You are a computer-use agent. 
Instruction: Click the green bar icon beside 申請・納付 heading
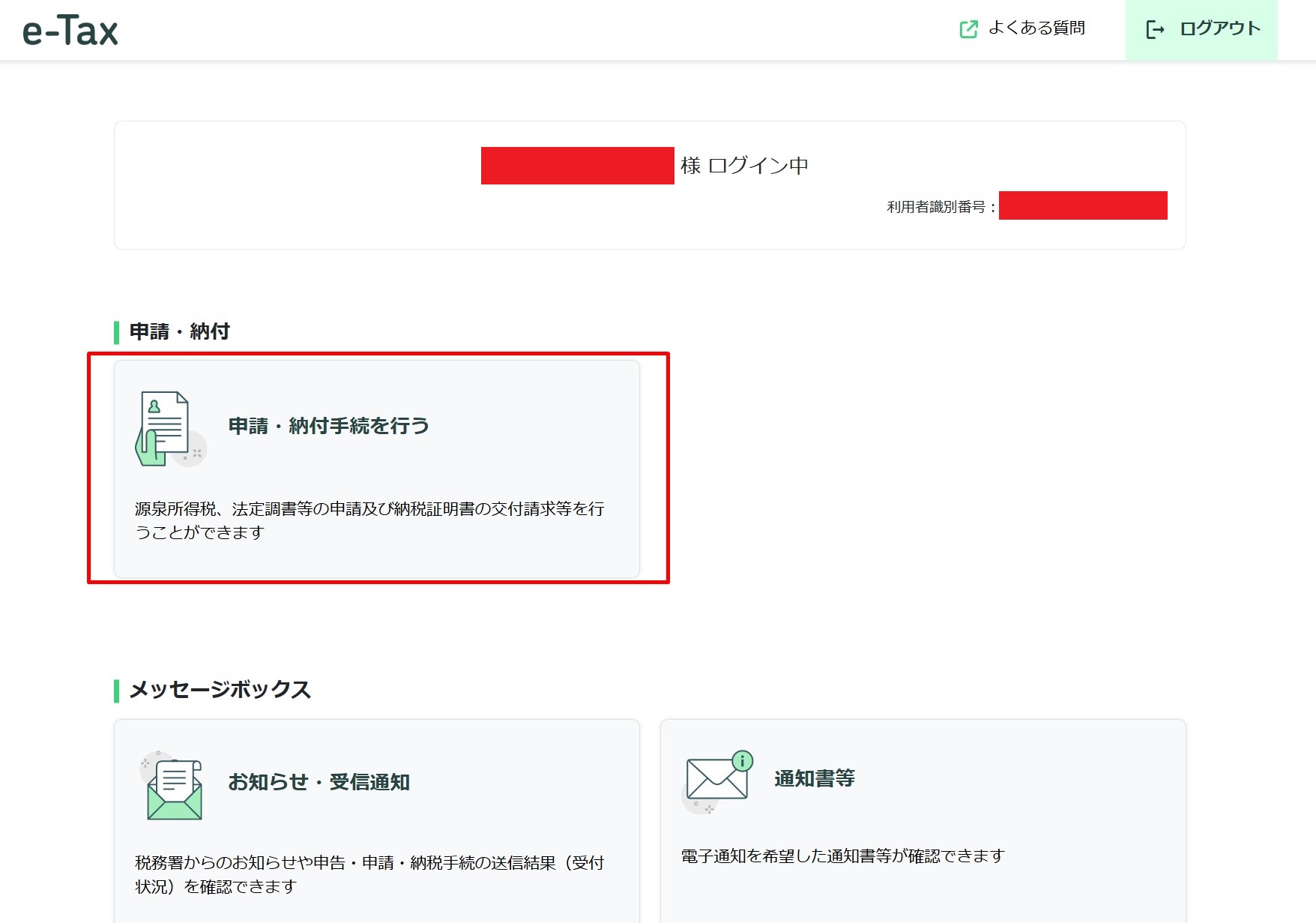117,330
